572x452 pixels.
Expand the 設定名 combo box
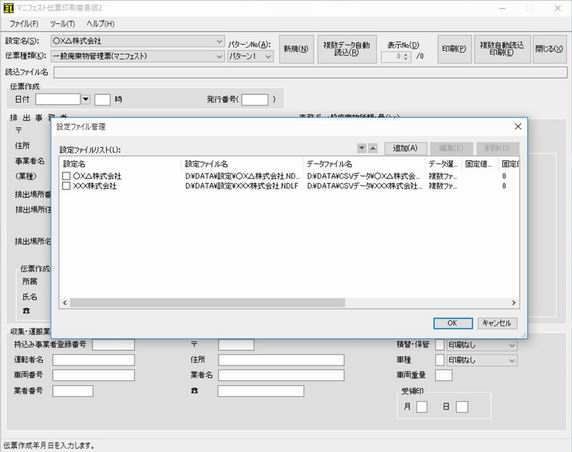click(x=219, y=41)
